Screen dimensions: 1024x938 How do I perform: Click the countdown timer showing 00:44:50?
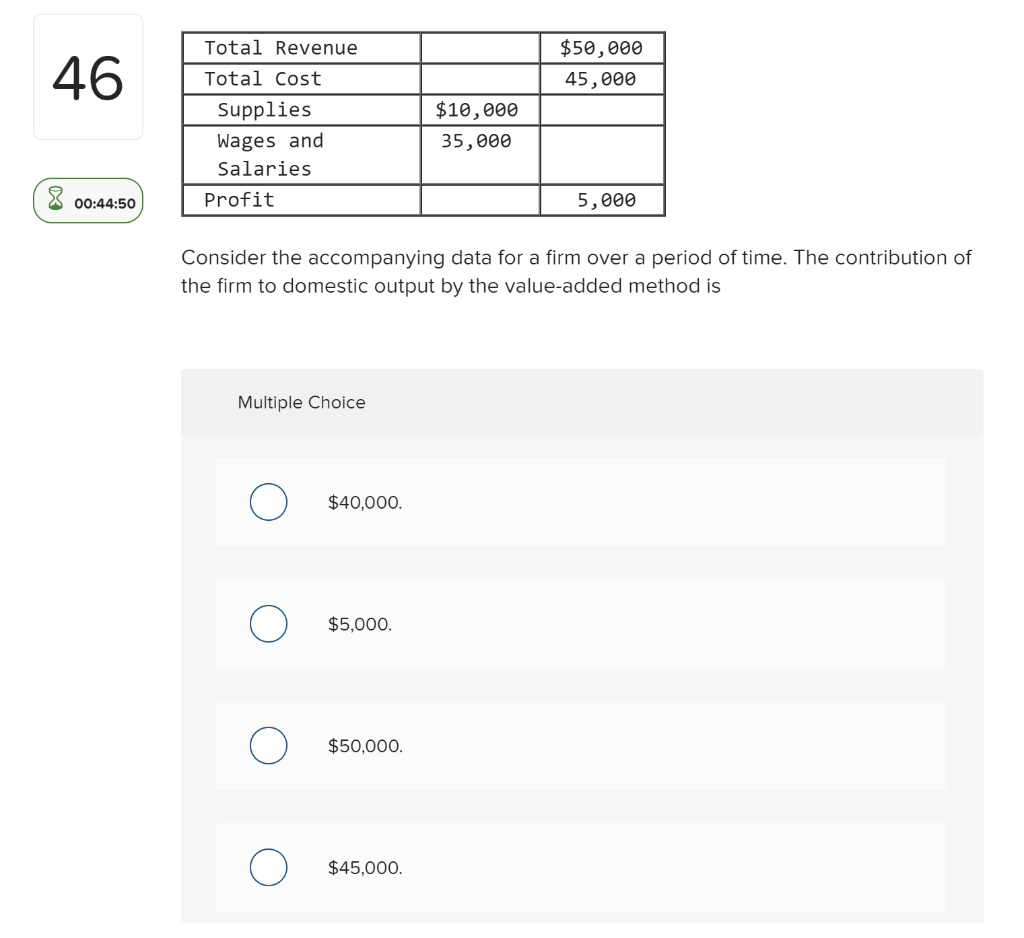(103, 200)
